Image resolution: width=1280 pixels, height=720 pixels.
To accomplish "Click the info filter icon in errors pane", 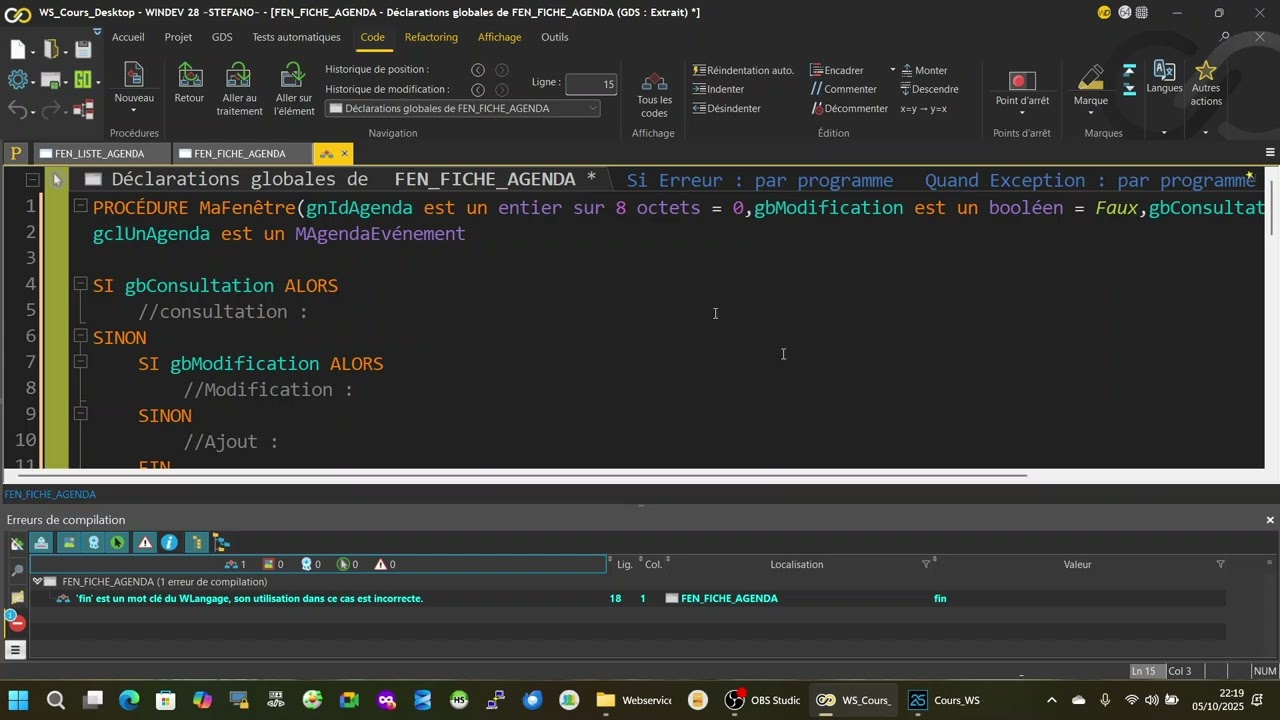I will [x=170, y=542].
